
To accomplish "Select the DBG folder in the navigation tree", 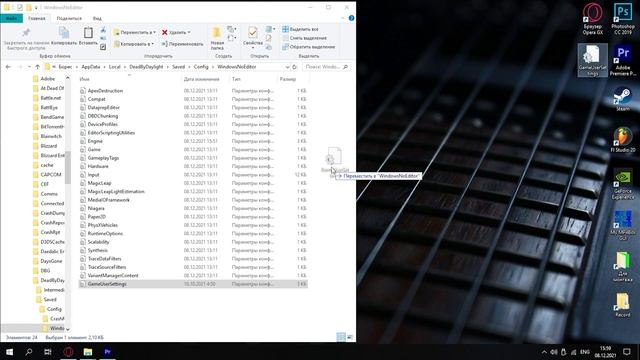I will 41,271.
